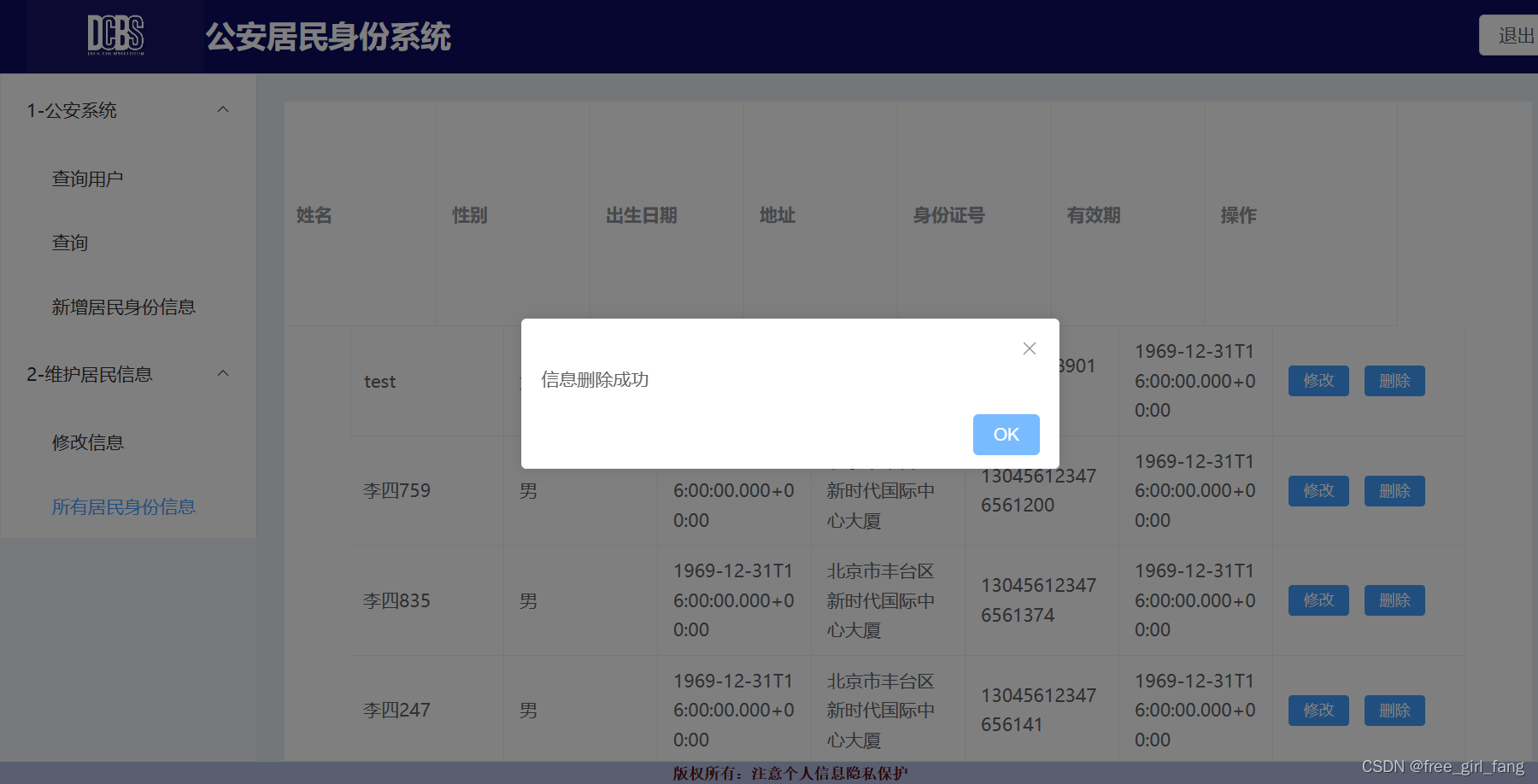Click ID number ending 656141
This screenshot has width=1538, height=784.
1038,710
